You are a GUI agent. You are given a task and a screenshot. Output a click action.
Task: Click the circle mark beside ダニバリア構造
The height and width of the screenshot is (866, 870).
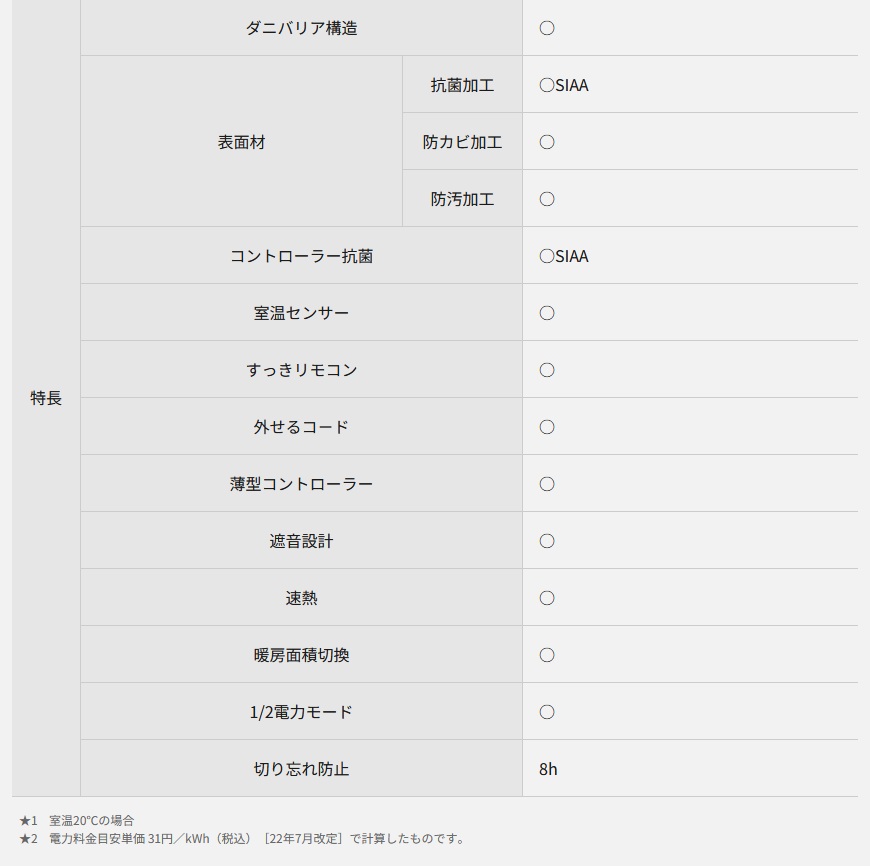[547, 28]
